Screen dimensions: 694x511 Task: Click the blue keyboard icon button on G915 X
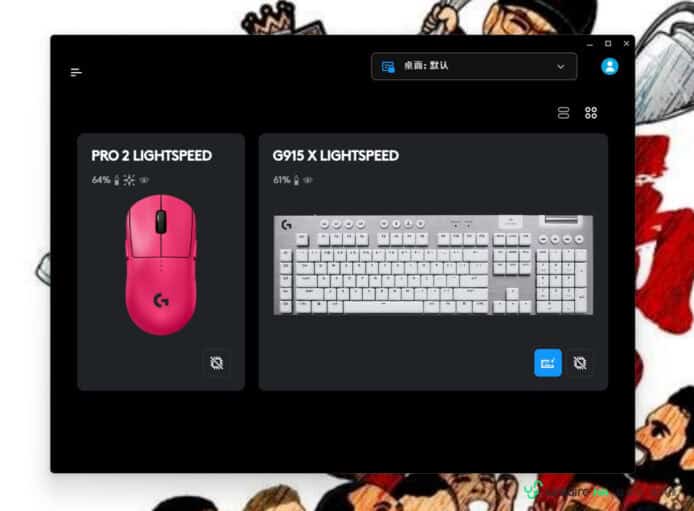pos(548,363)
